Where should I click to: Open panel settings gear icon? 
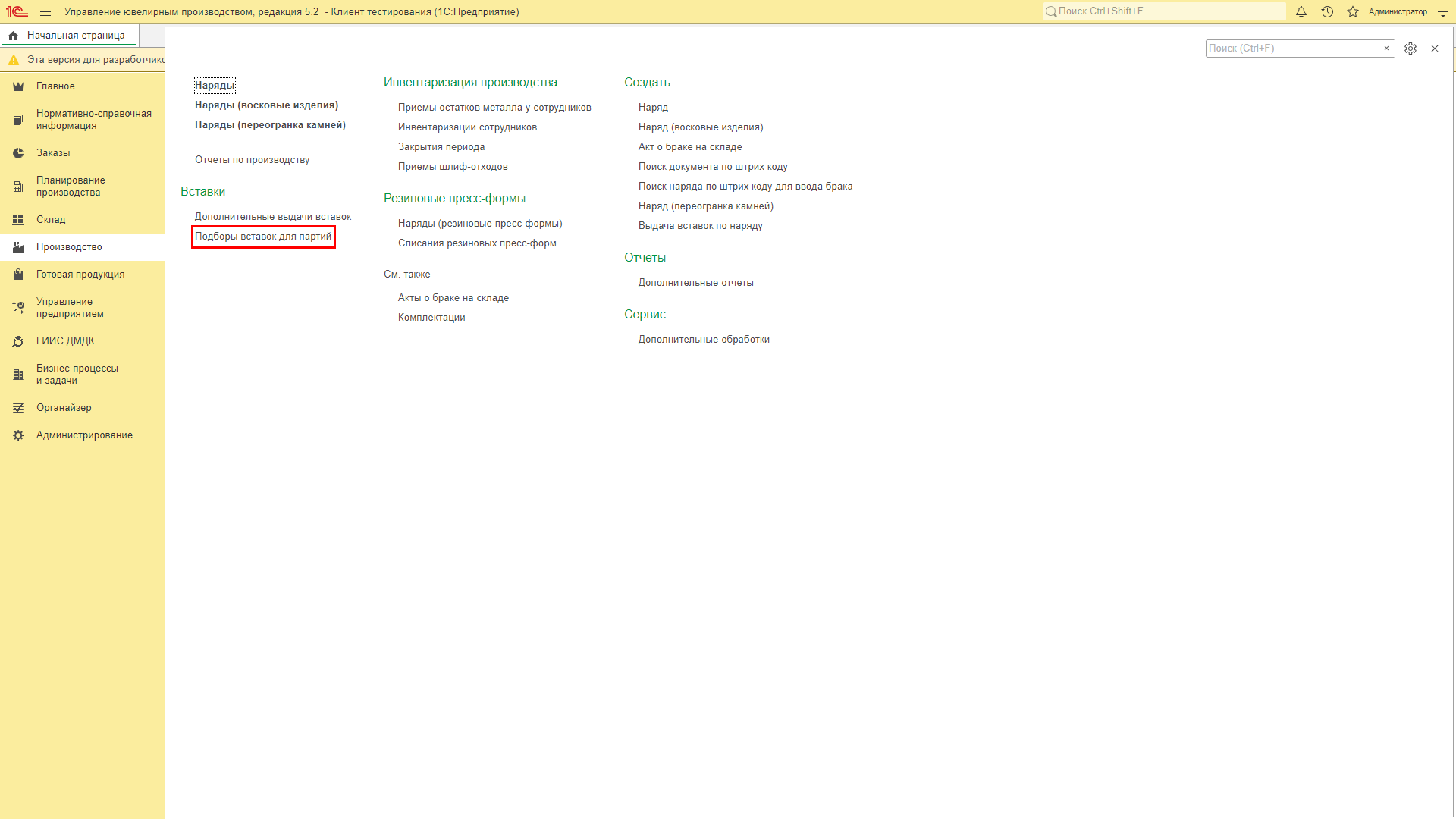click(1410, 49)
